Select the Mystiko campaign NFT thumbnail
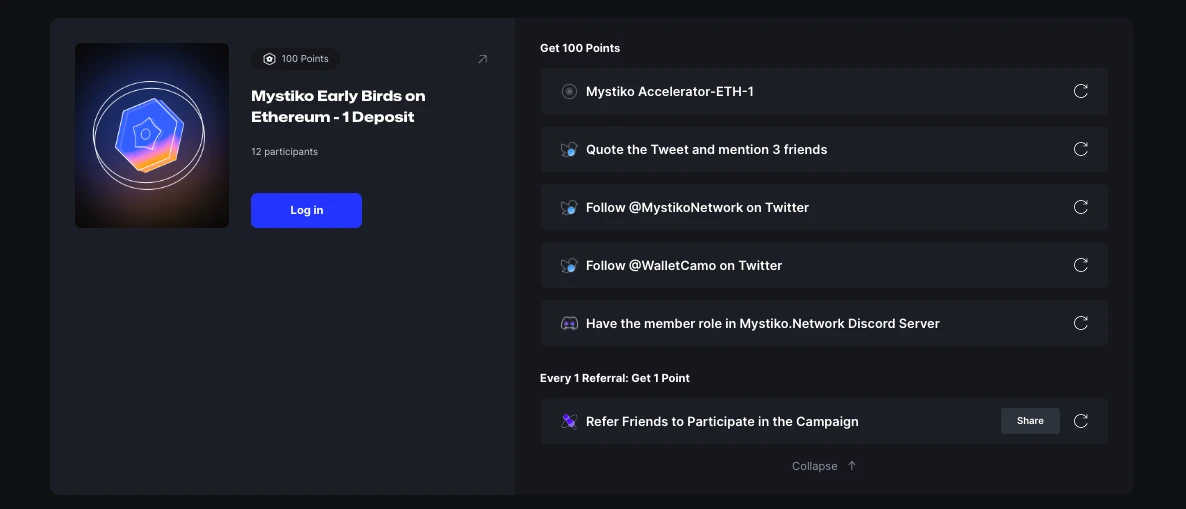 click(x=152, y=135)
